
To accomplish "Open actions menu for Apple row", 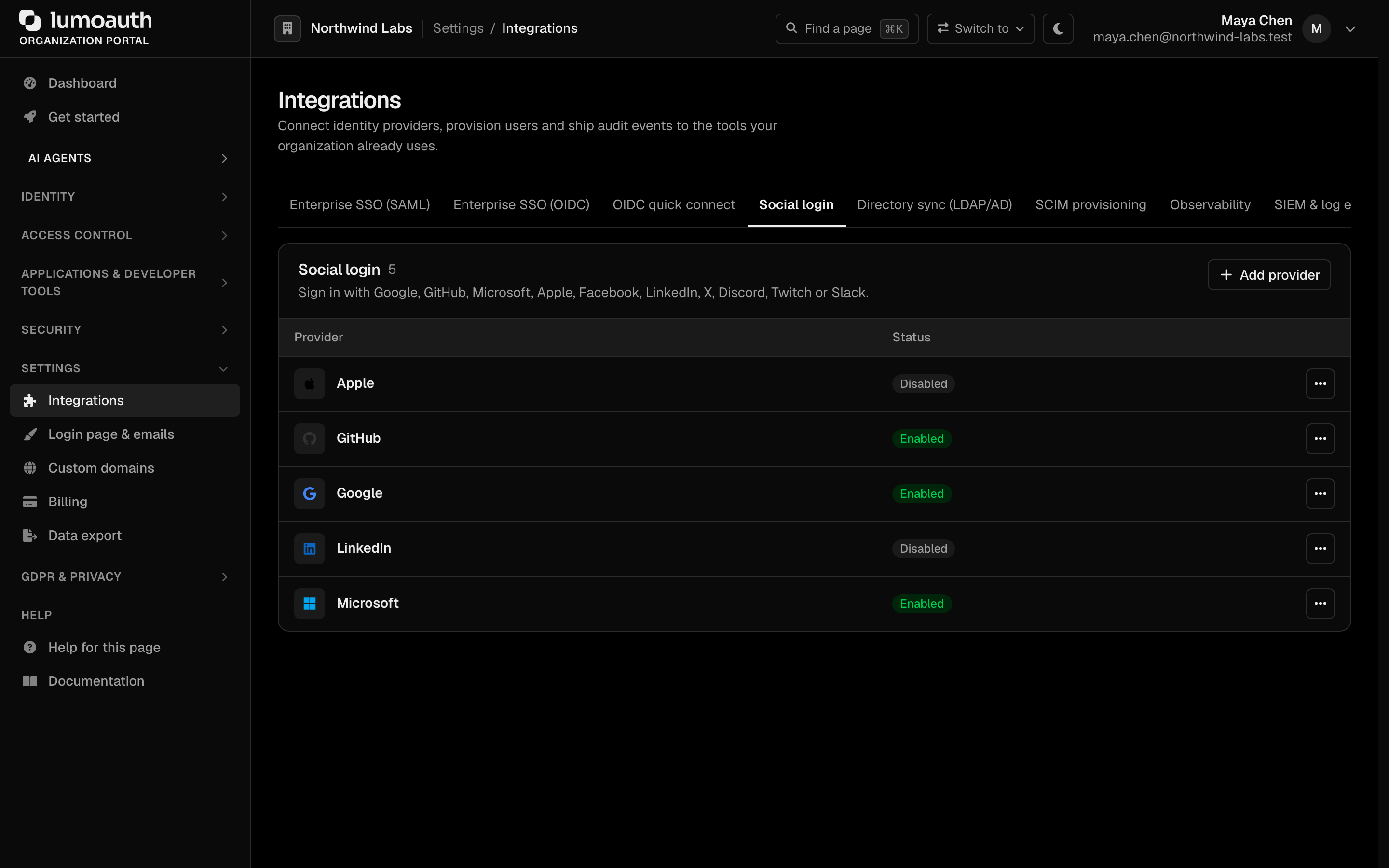I will pyautogui.click(x=1320, y=383).
